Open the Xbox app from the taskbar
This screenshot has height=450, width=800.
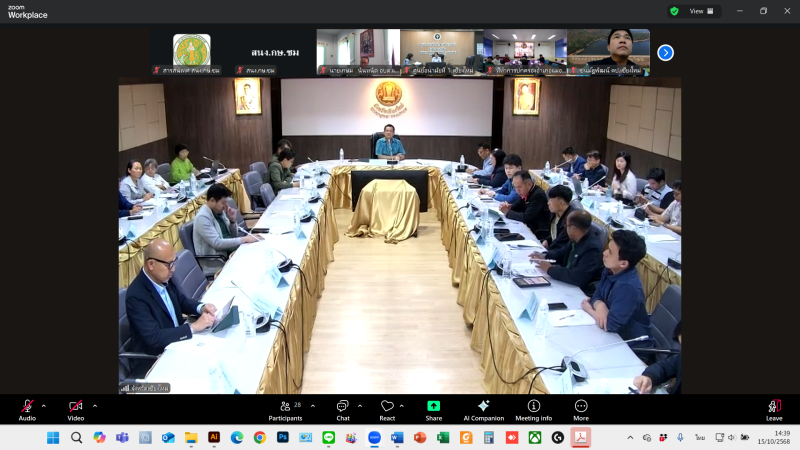coord(535,438)
